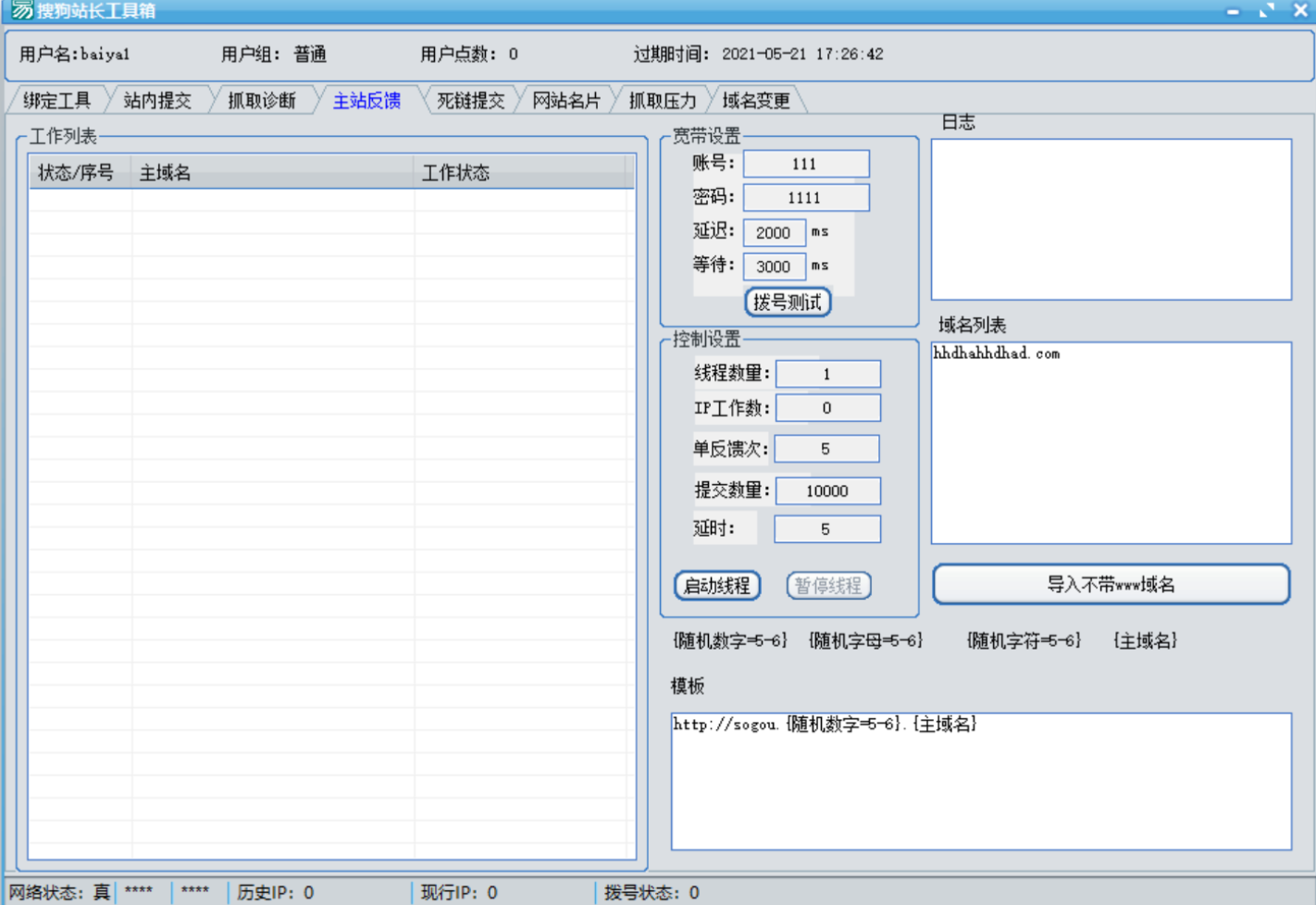Close the 搜狗站长工具箱 window
The width and height of the screenshot is (1316, 905).
[1300, 10]
